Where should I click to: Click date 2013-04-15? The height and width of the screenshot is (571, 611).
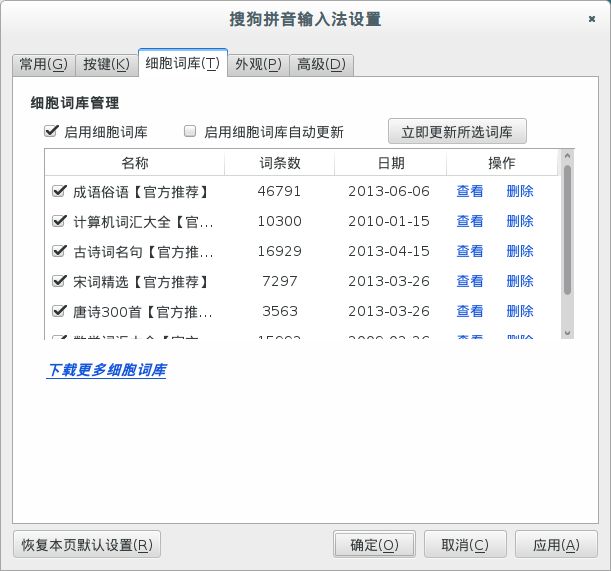pyautogui.click(x=389, y=251)
